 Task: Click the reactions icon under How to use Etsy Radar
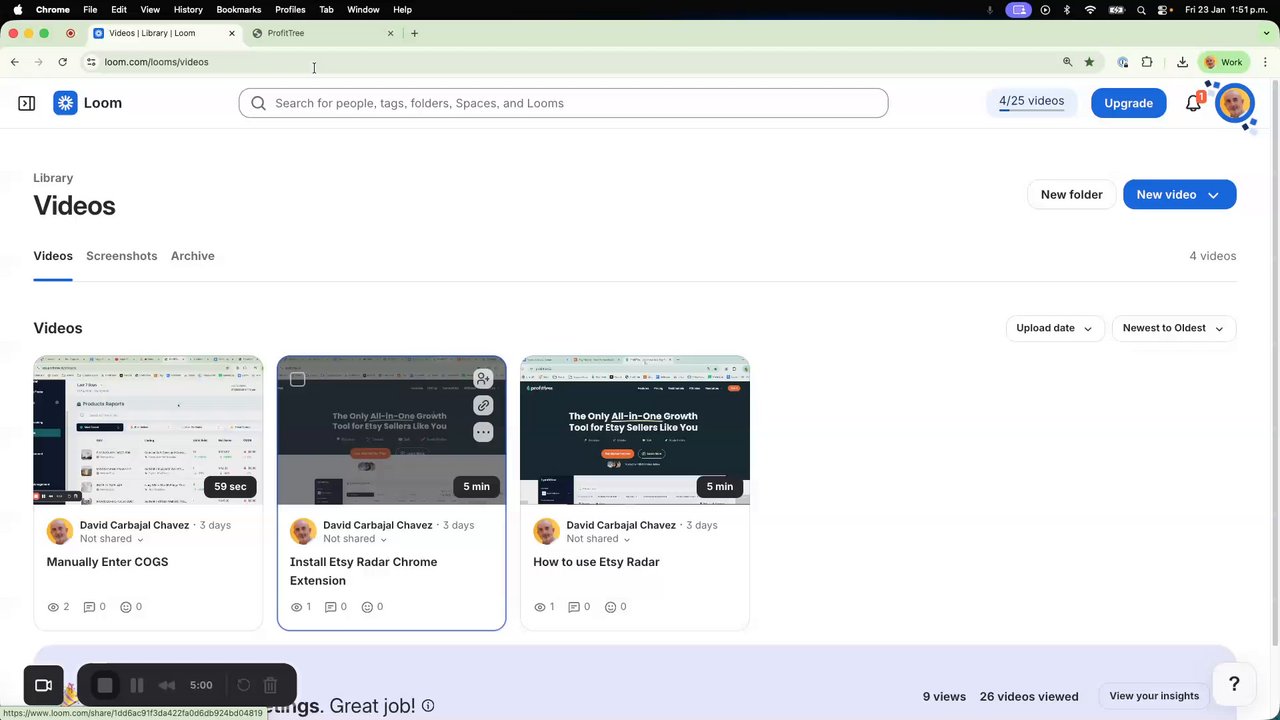pos(611,607)
